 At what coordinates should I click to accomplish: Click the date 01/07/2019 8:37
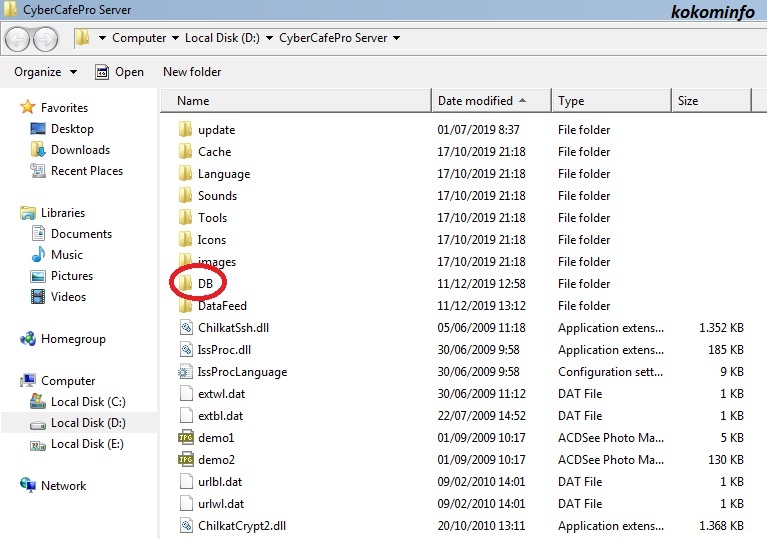click(478, 130)
